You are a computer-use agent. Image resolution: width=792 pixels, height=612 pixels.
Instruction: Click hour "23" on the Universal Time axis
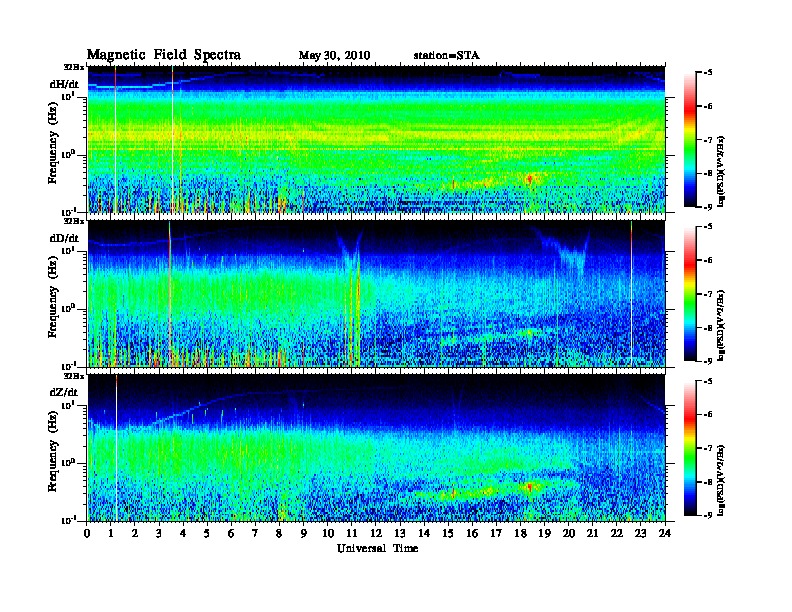640,534
